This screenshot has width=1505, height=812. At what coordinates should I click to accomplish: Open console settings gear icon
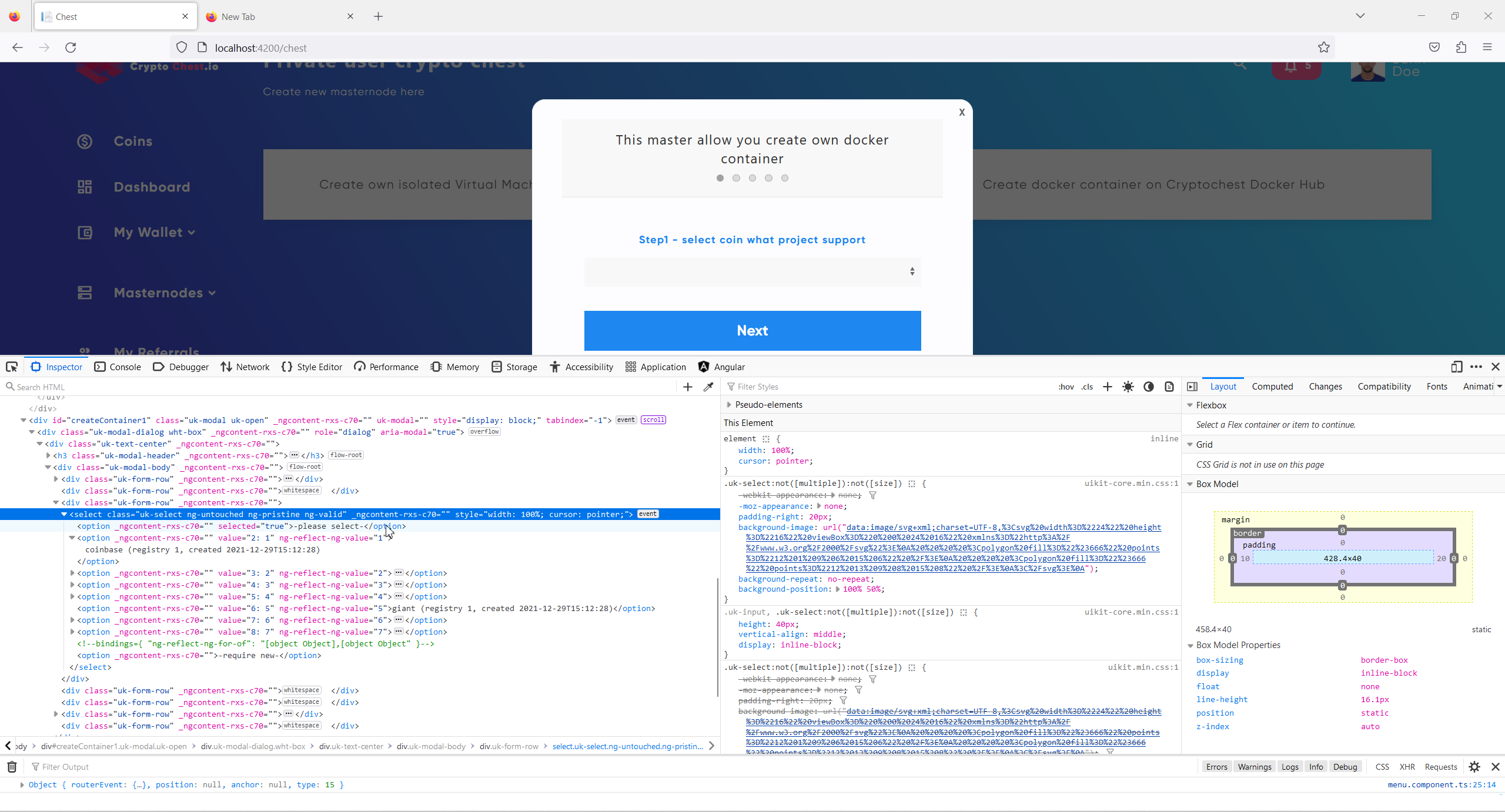[x=1474, y=767]
